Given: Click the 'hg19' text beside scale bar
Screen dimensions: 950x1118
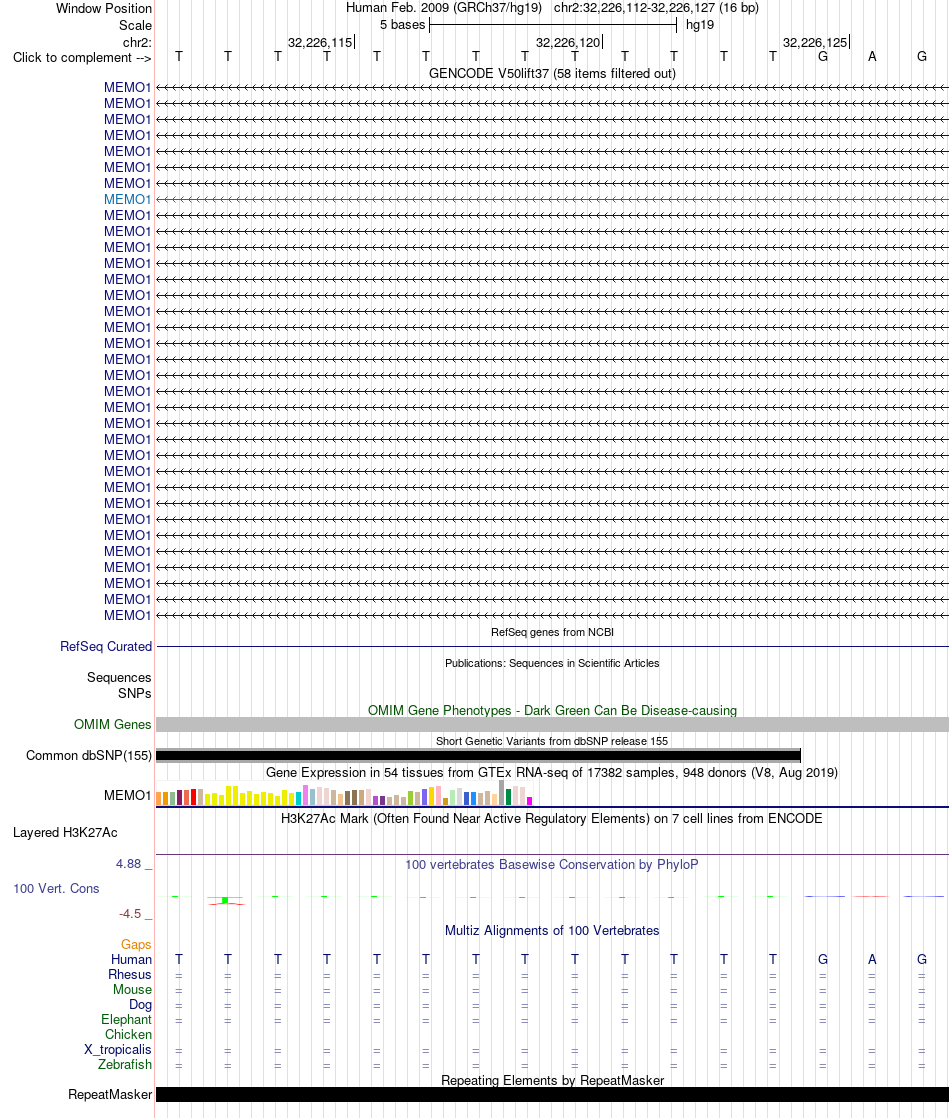Looking at the screenshot, I should click(700, 25).
